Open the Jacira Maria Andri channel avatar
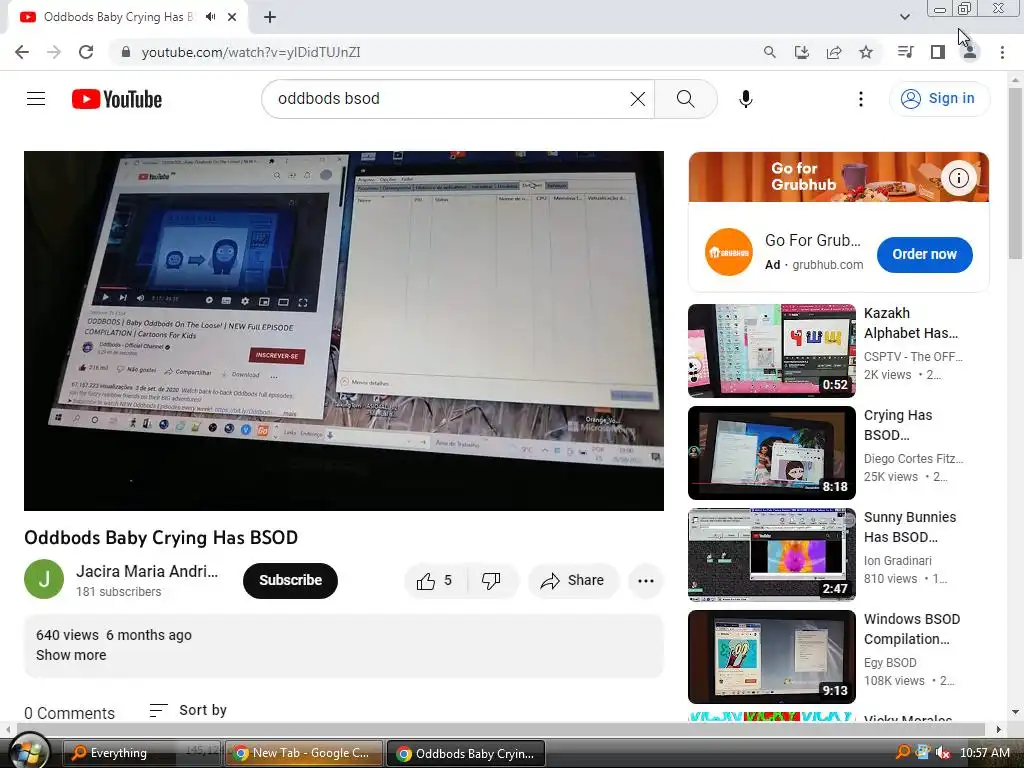This screenshot has width=1024, height=768. (44, 579)
